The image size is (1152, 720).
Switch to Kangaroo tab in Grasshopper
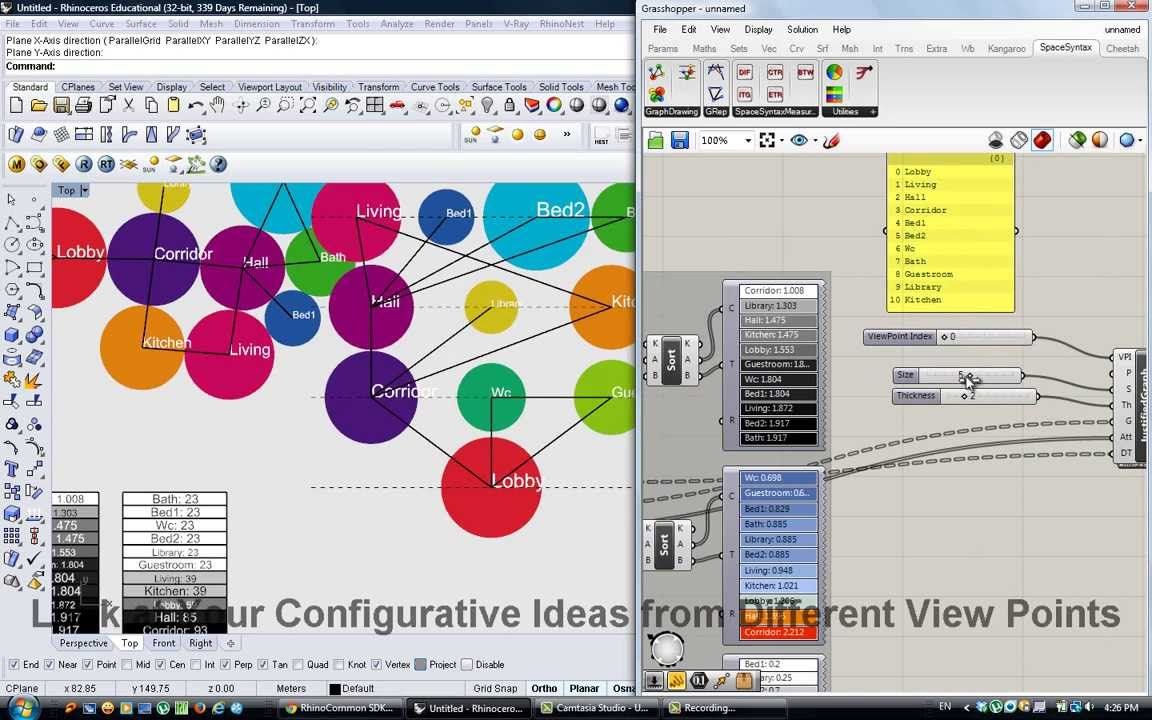tap(1006, 48)
